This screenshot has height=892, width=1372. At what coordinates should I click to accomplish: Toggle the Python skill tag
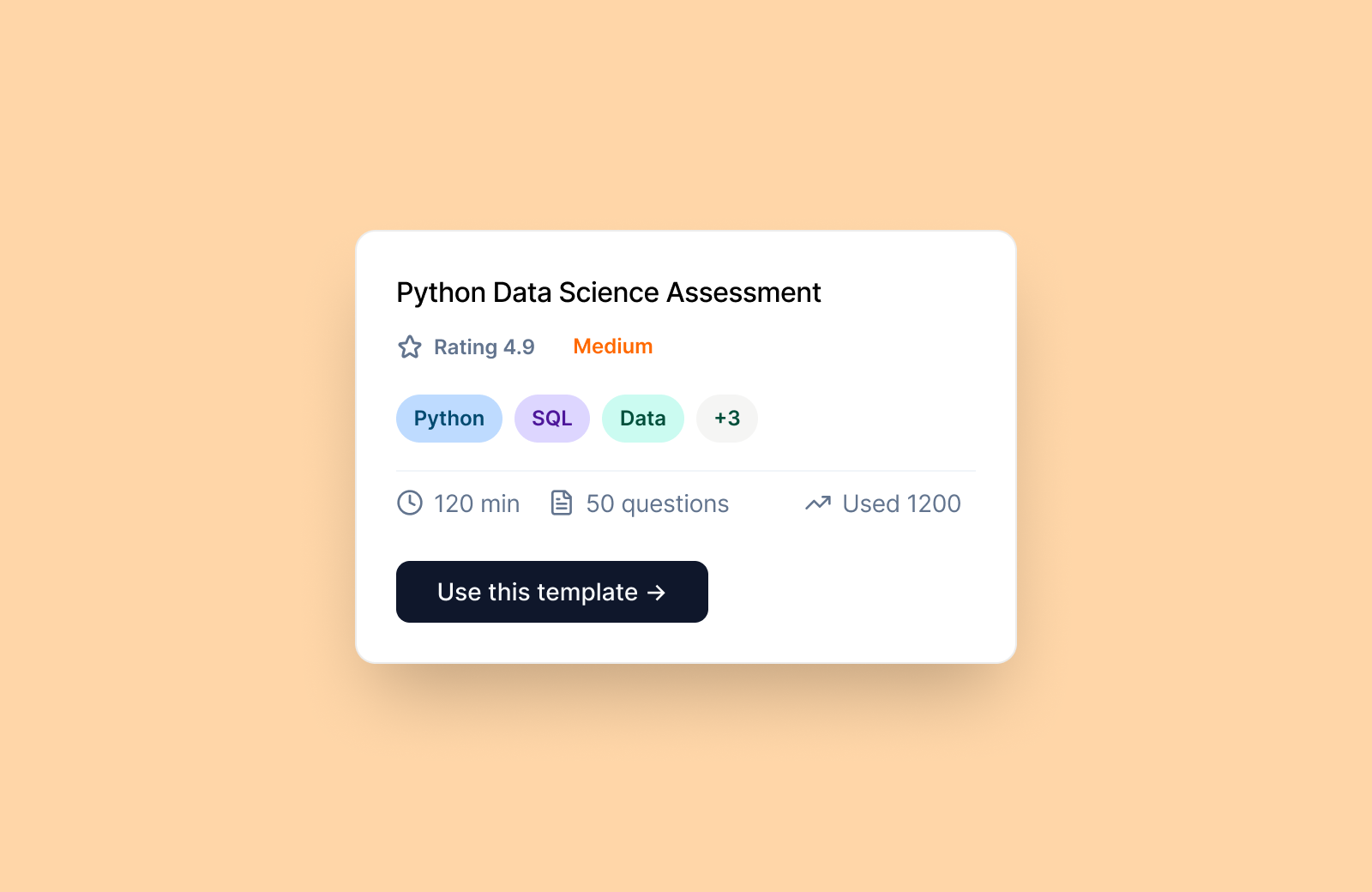coord(448,419)
